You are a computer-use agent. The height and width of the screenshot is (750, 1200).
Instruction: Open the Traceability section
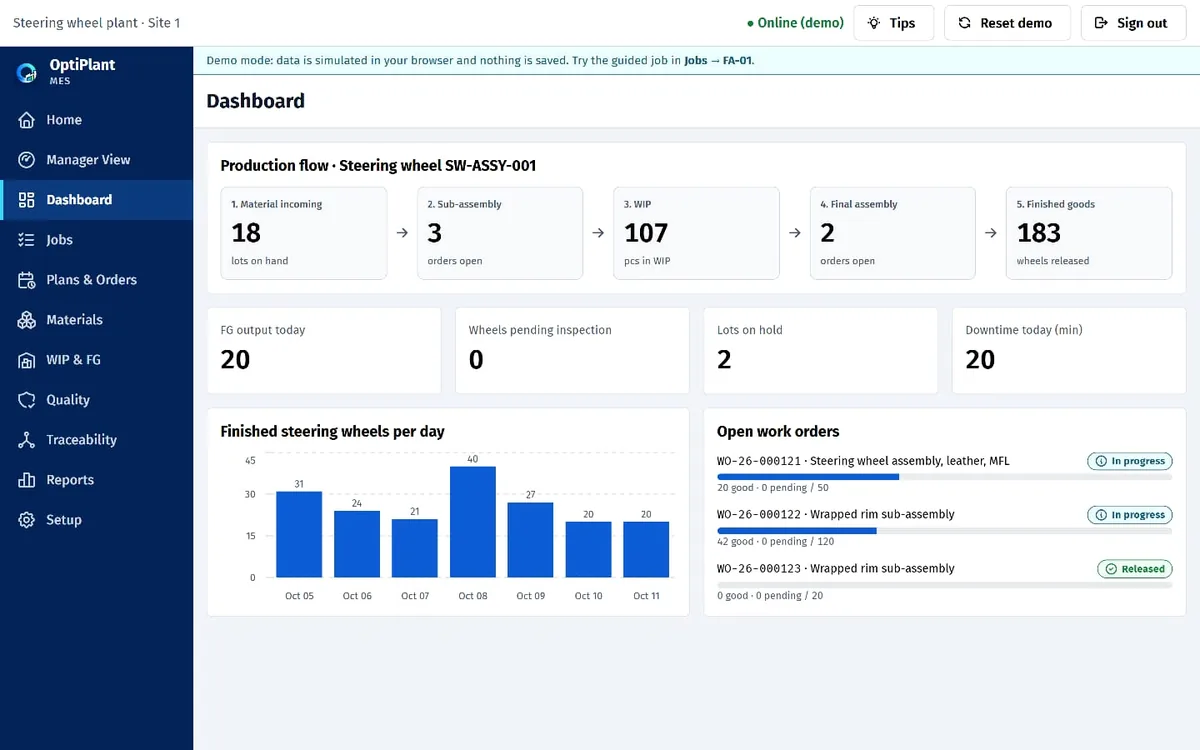[96, 440]
